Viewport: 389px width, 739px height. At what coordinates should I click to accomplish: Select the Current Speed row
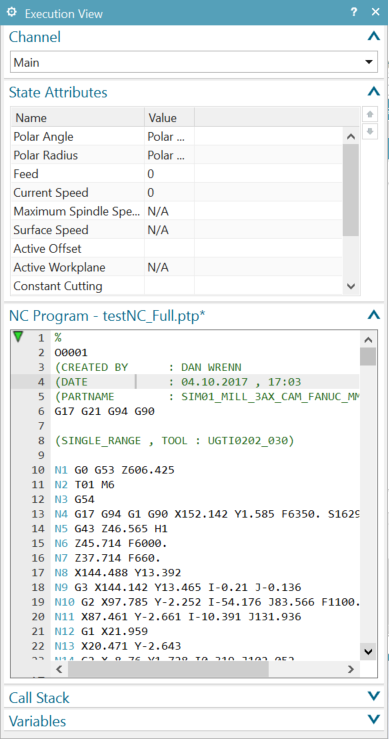pyautogui.click(x=176, y=193)
